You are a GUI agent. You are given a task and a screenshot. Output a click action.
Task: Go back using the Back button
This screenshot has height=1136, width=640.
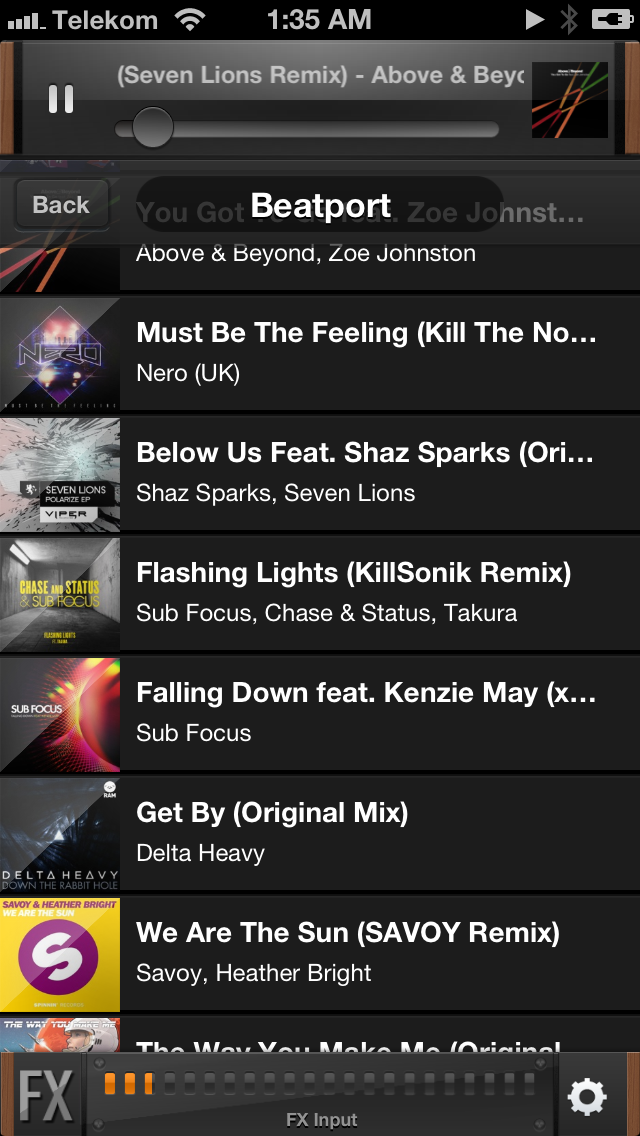(x=61, y=205)
